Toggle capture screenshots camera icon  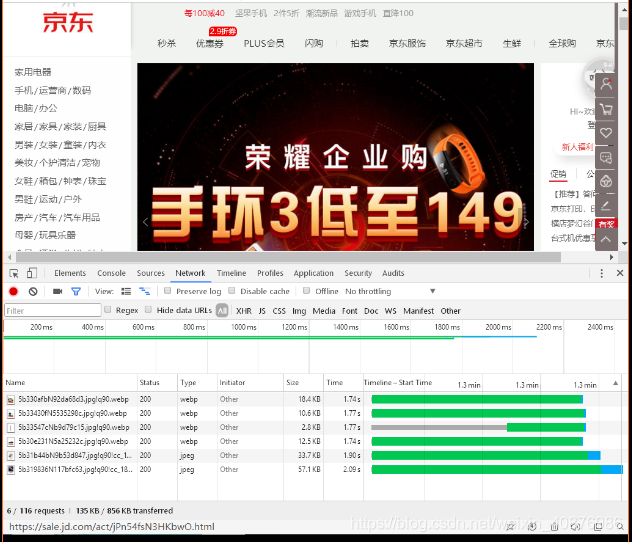click(58, 291)
